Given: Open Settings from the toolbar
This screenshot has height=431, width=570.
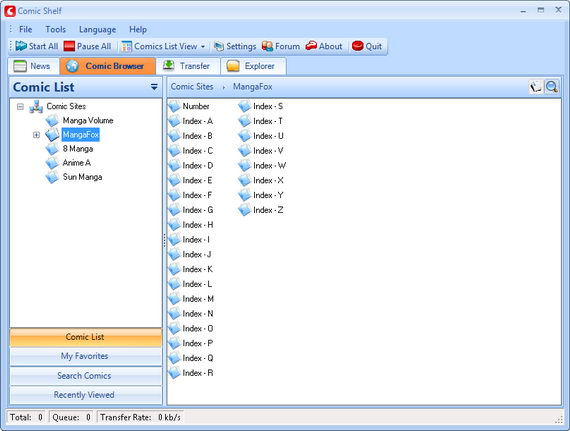Looking at the screenshot, I should pyautogui.click(x=235, y=46).
